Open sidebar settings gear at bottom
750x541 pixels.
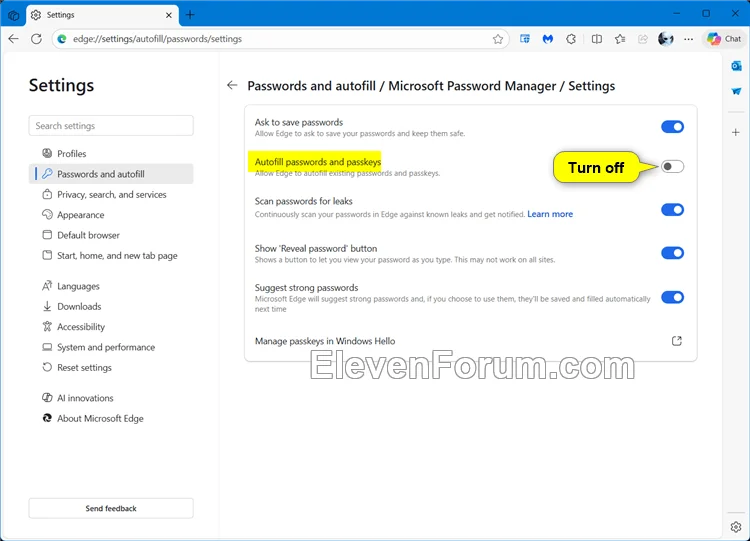click(736, 527)
